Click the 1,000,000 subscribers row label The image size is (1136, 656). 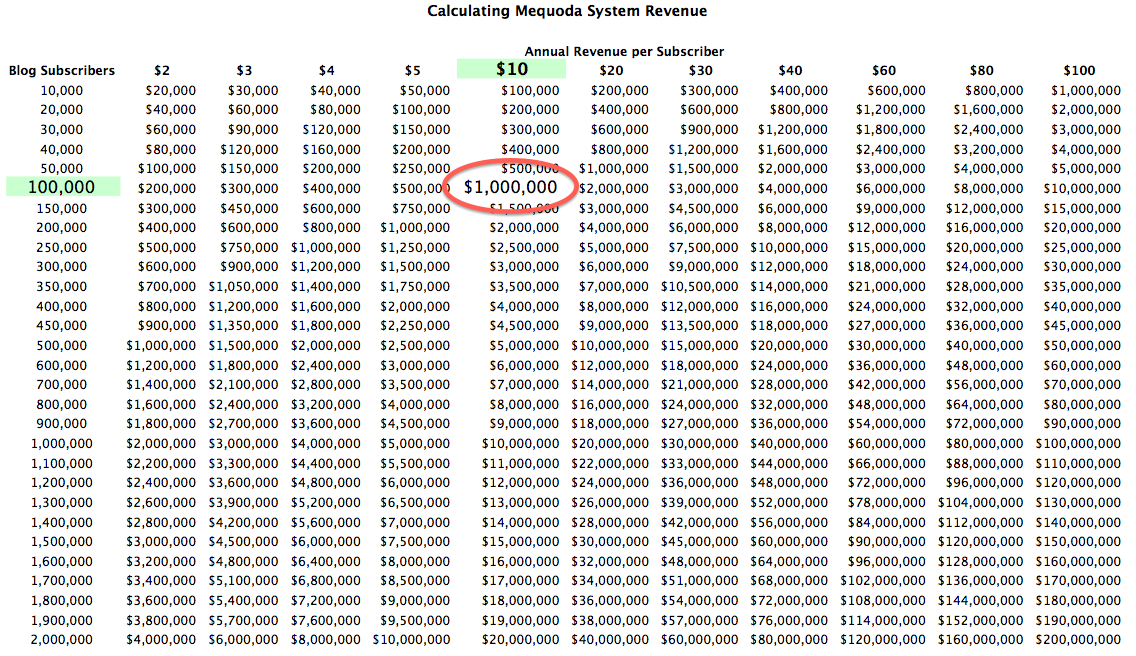(x=62, y=444)
